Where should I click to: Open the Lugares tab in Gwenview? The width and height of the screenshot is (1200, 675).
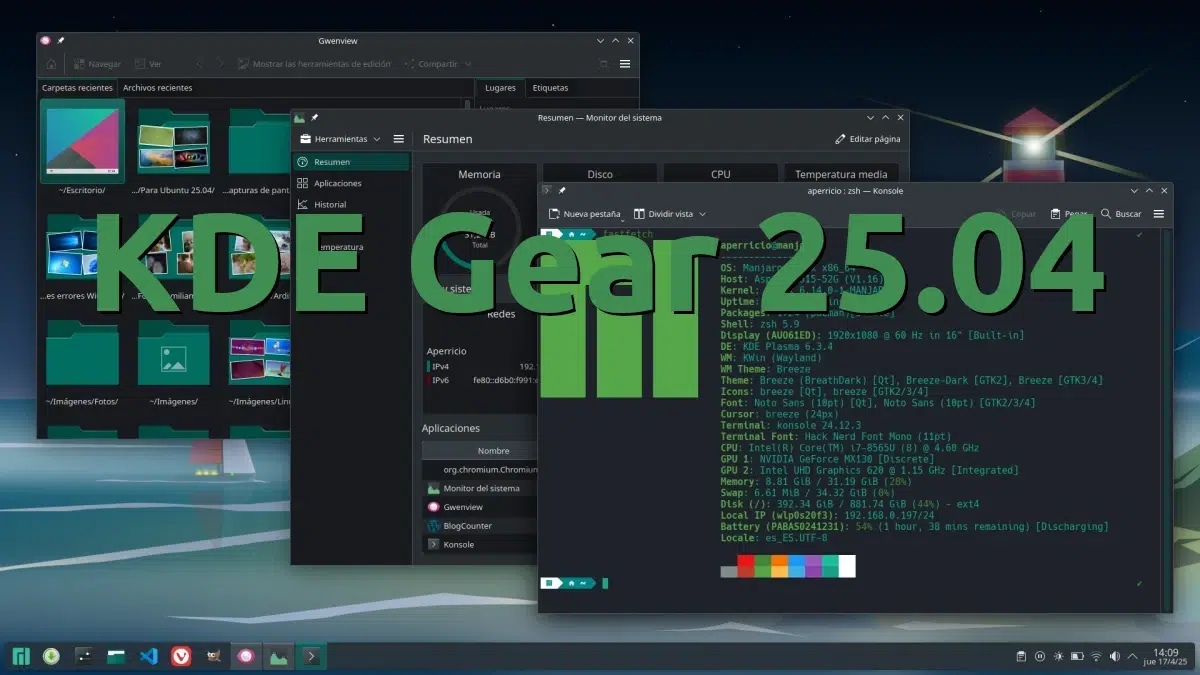click(500, 88)
